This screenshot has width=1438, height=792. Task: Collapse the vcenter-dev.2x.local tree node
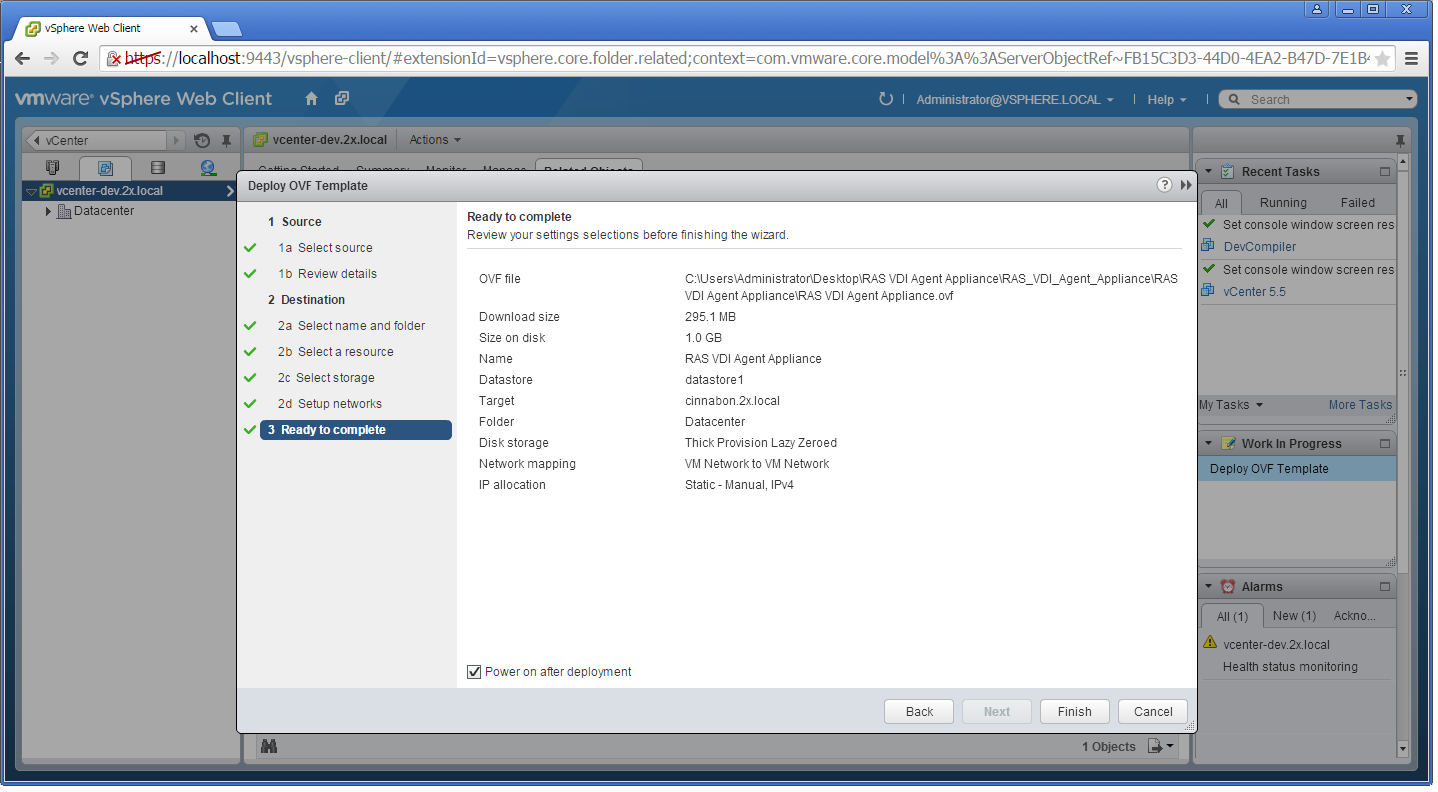point(31,191)
